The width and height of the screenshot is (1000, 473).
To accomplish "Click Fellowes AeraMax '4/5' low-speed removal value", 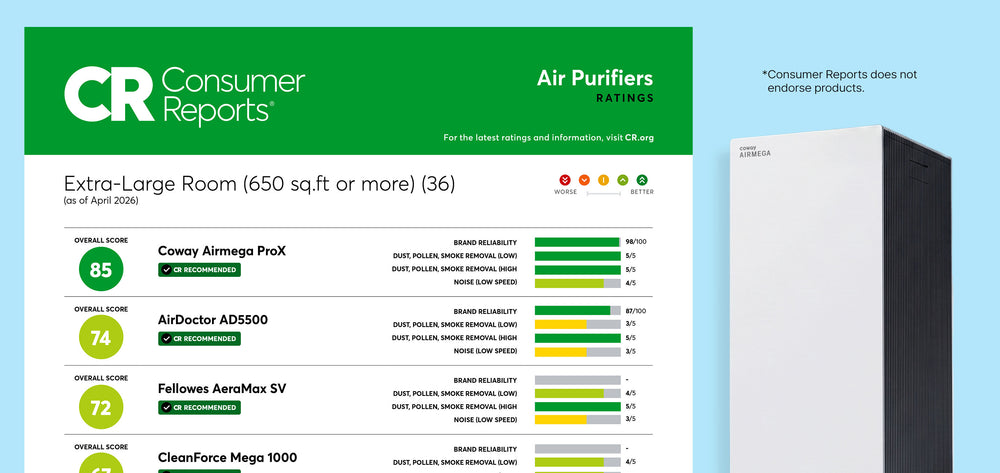I will [x=631, y=393].
